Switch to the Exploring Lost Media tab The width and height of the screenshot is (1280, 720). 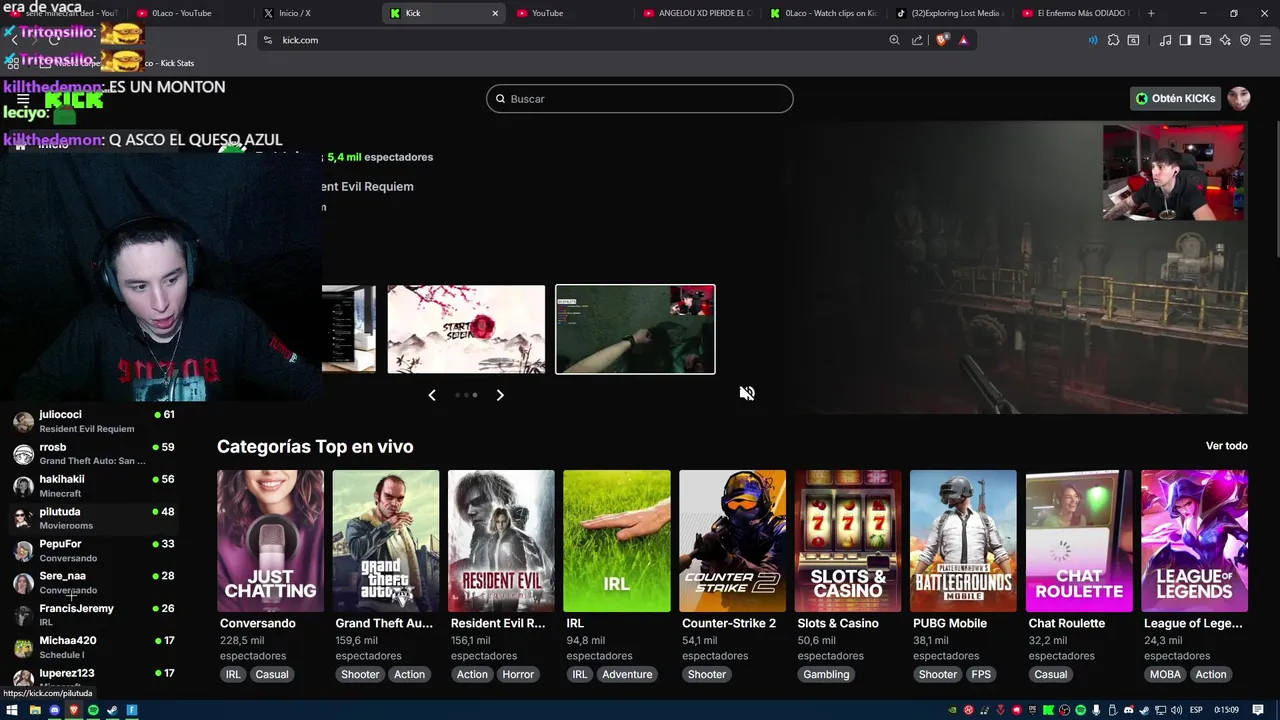pos(950,13)
